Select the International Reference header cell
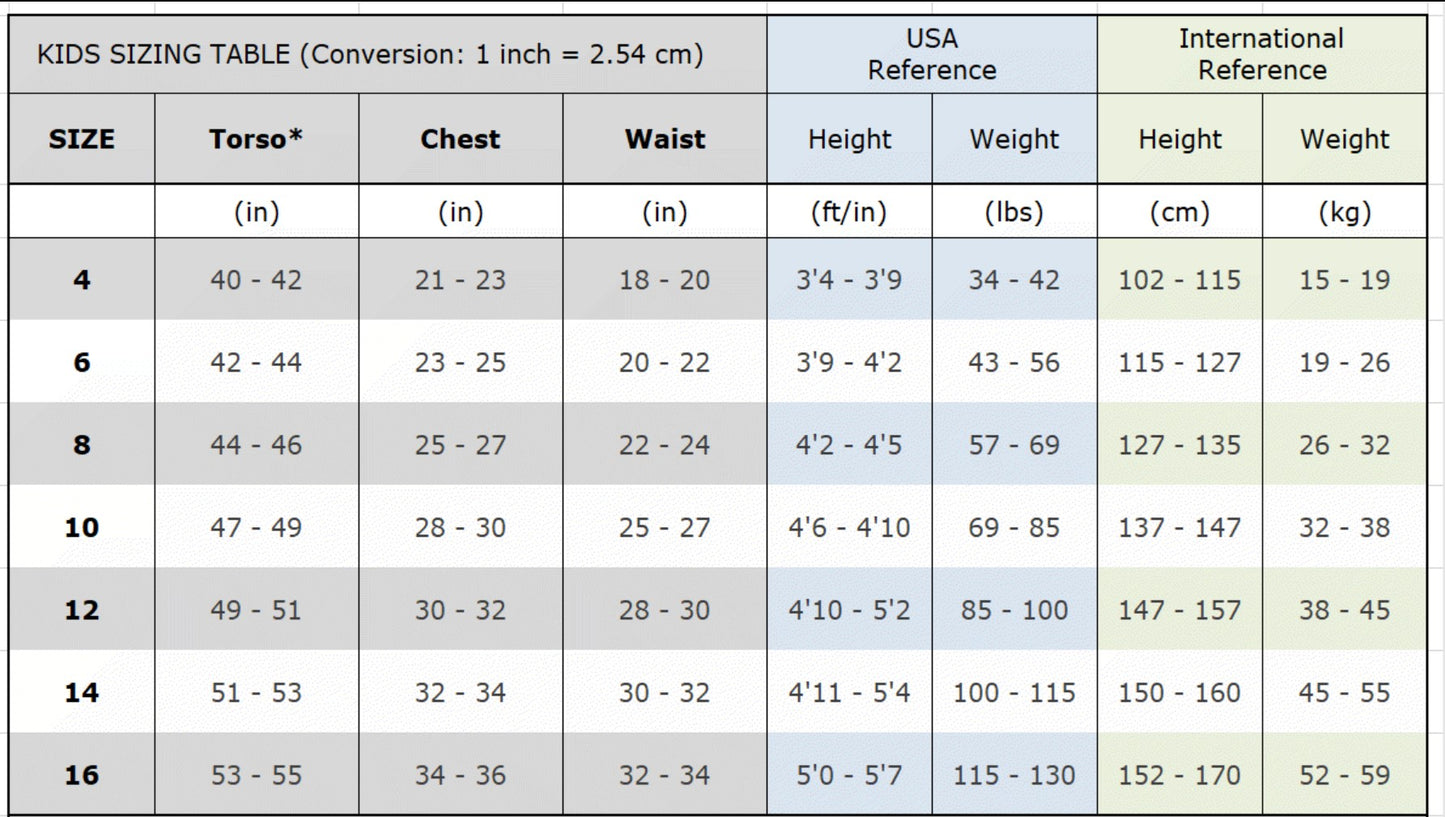 coord(1262,54)
